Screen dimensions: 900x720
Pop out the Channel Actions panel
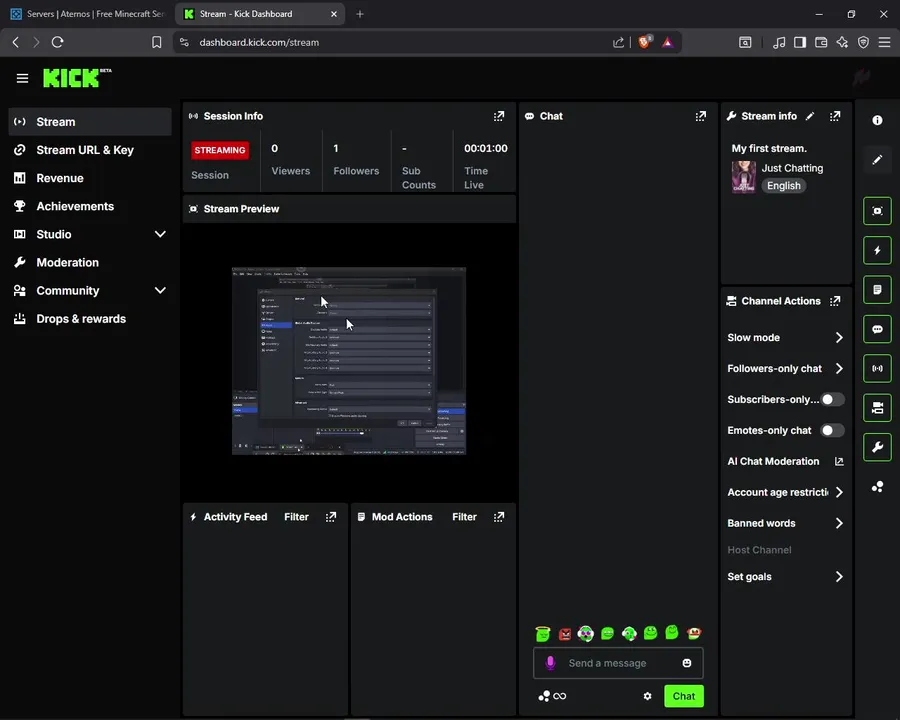pos(835,301)
